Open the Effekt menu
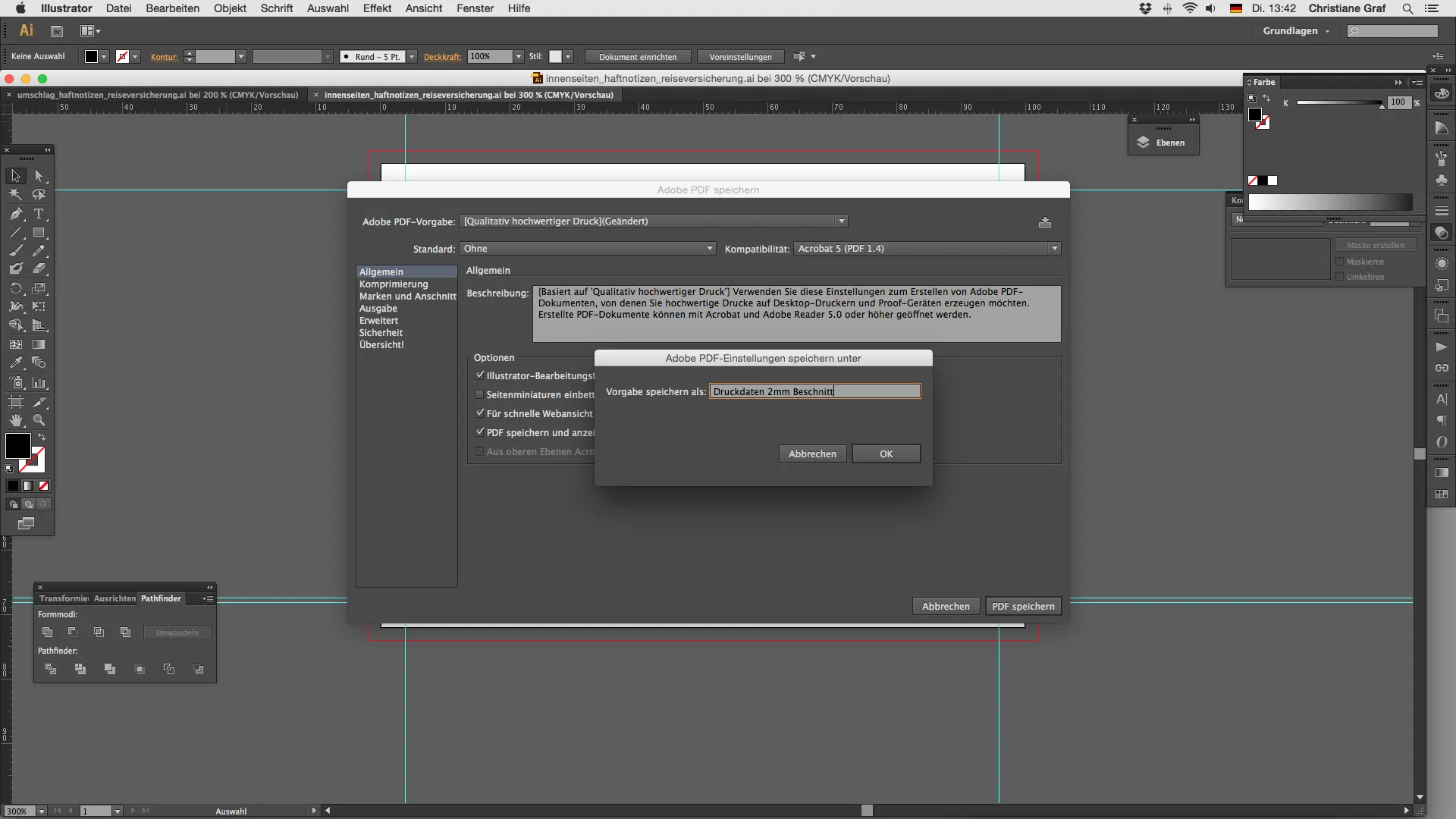1456x819 pixels. point(377,8)
